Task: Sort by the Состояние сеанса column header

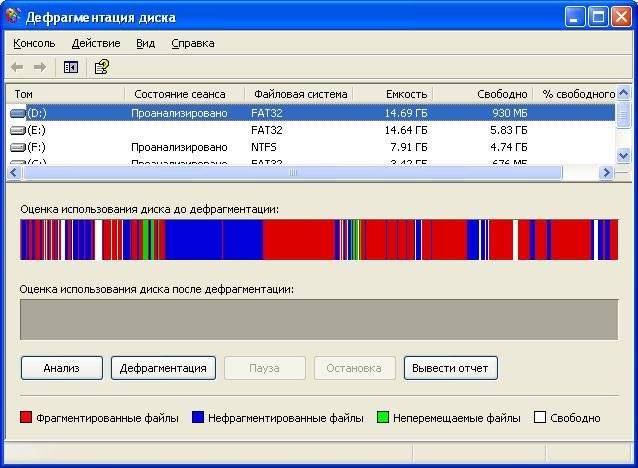Action: [184, 94]
